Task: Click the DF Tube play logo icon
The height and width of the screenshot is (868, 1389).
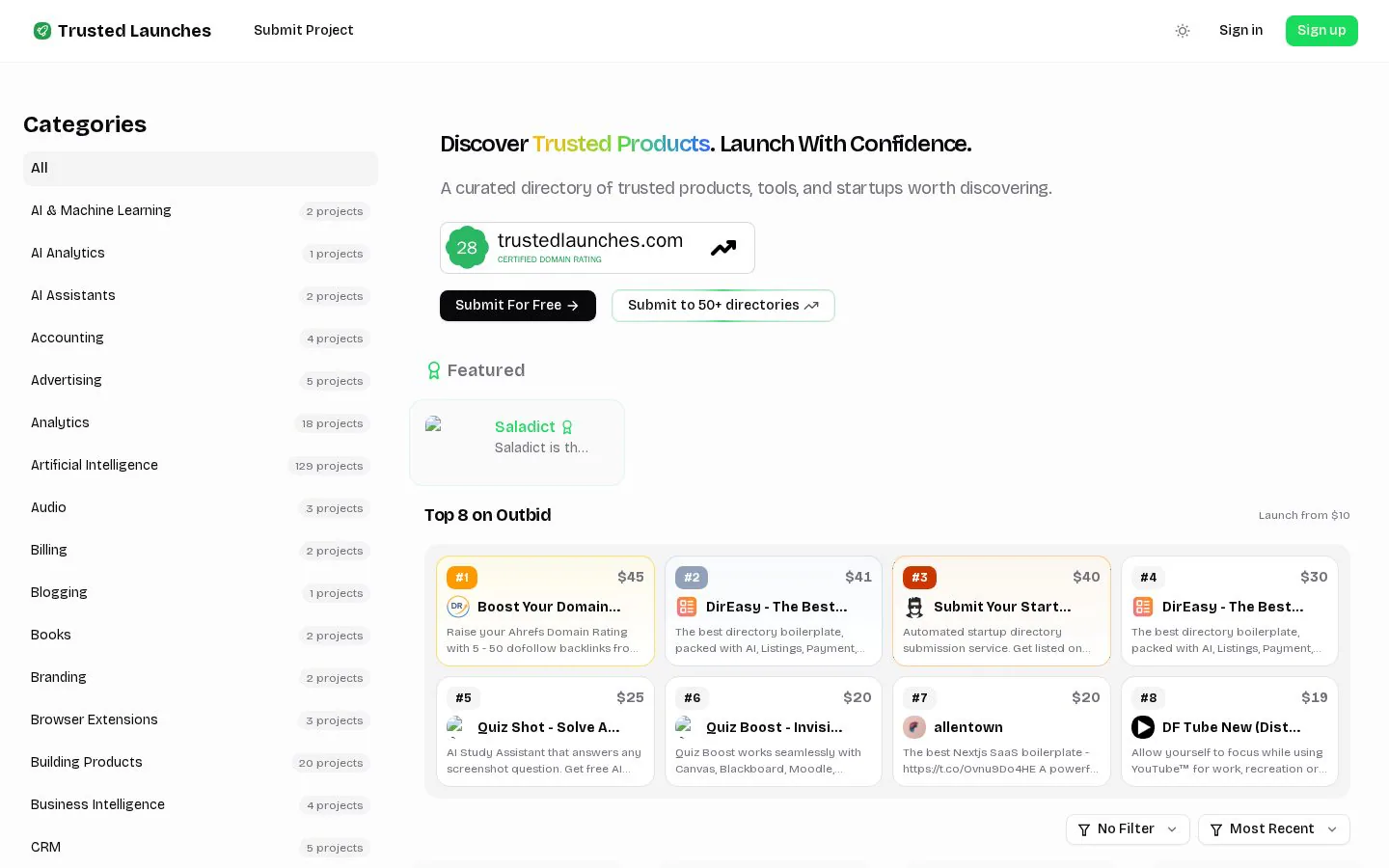Action: pyautogui.click(x=1143, y=727)
